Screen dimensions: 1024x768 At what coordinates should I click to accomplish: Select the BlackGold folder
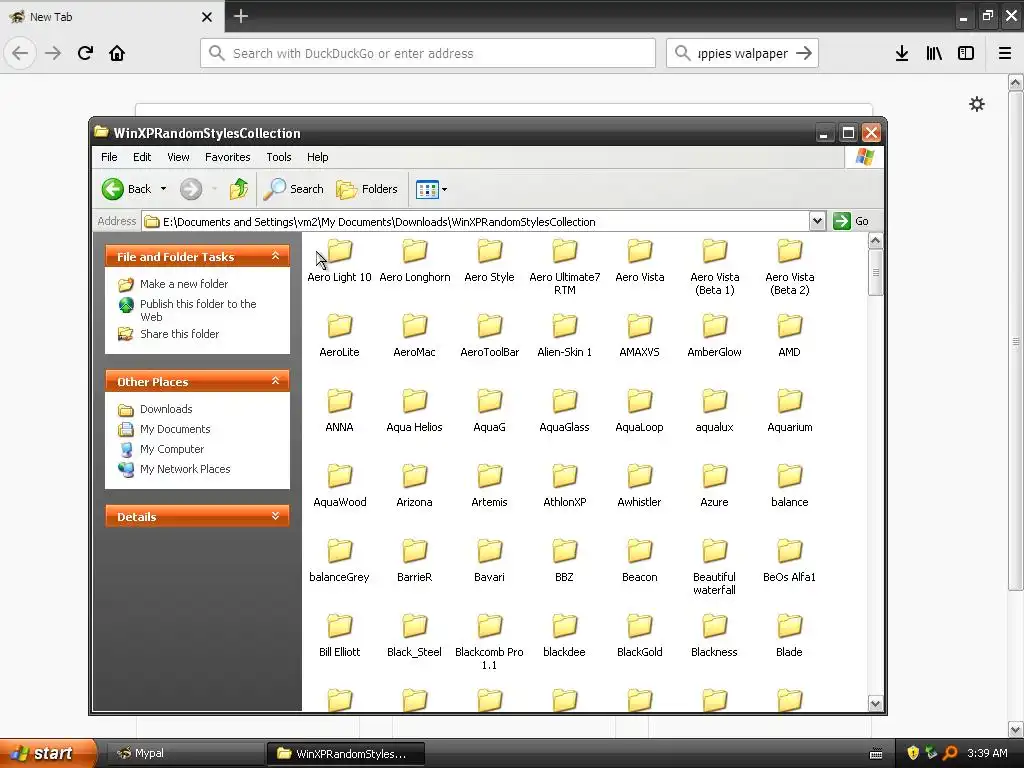pyautogui.click(x=640, y=635)
